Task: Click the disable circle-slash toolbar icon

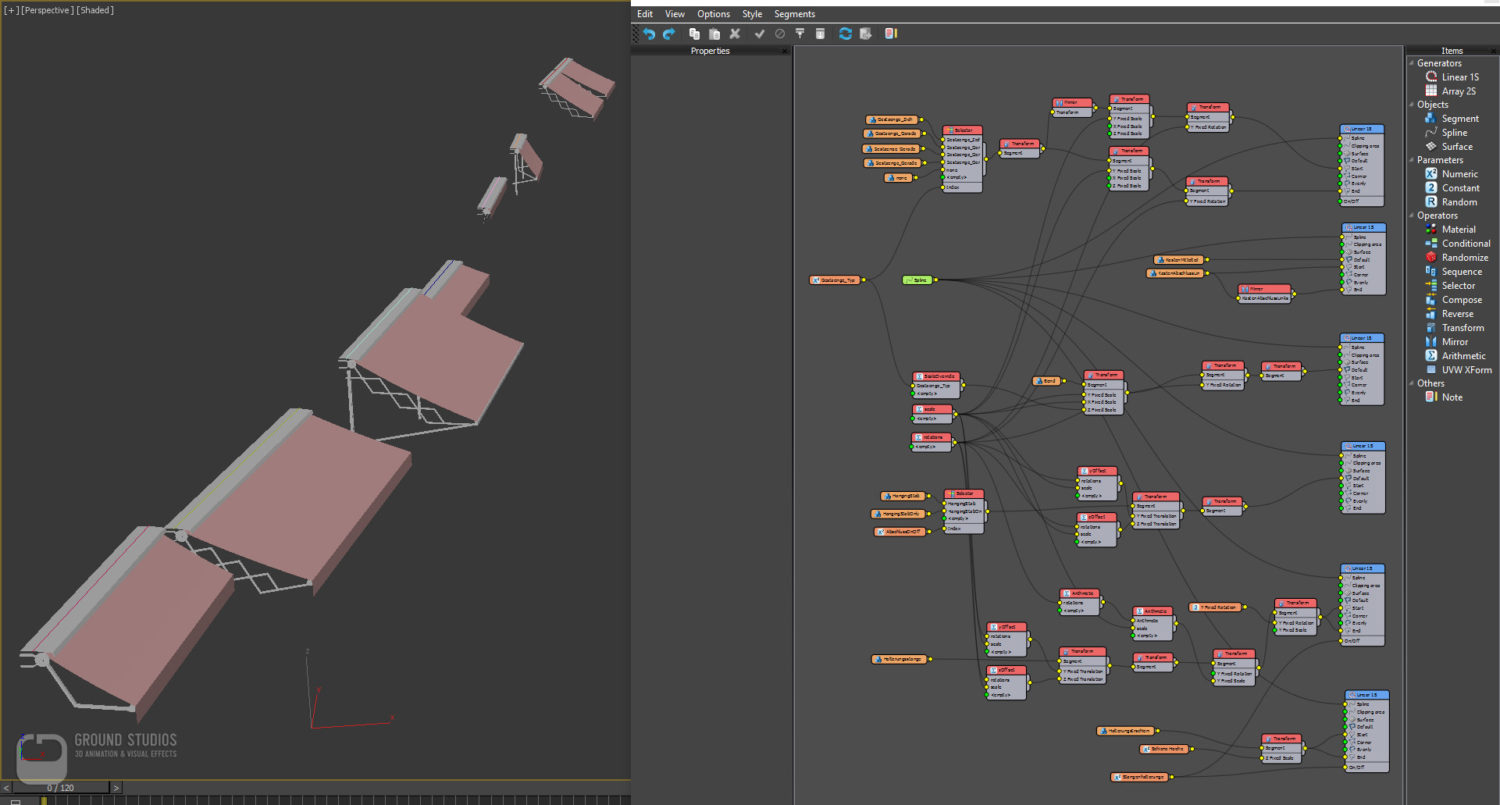Action: point(780,34)
